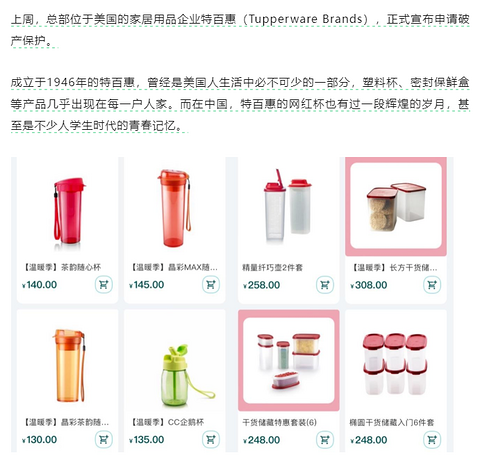Click cart icon for 椭圆干货储藏入门6件套
The height and width of the screenshot is (462, 480).
tap(432, 439)
